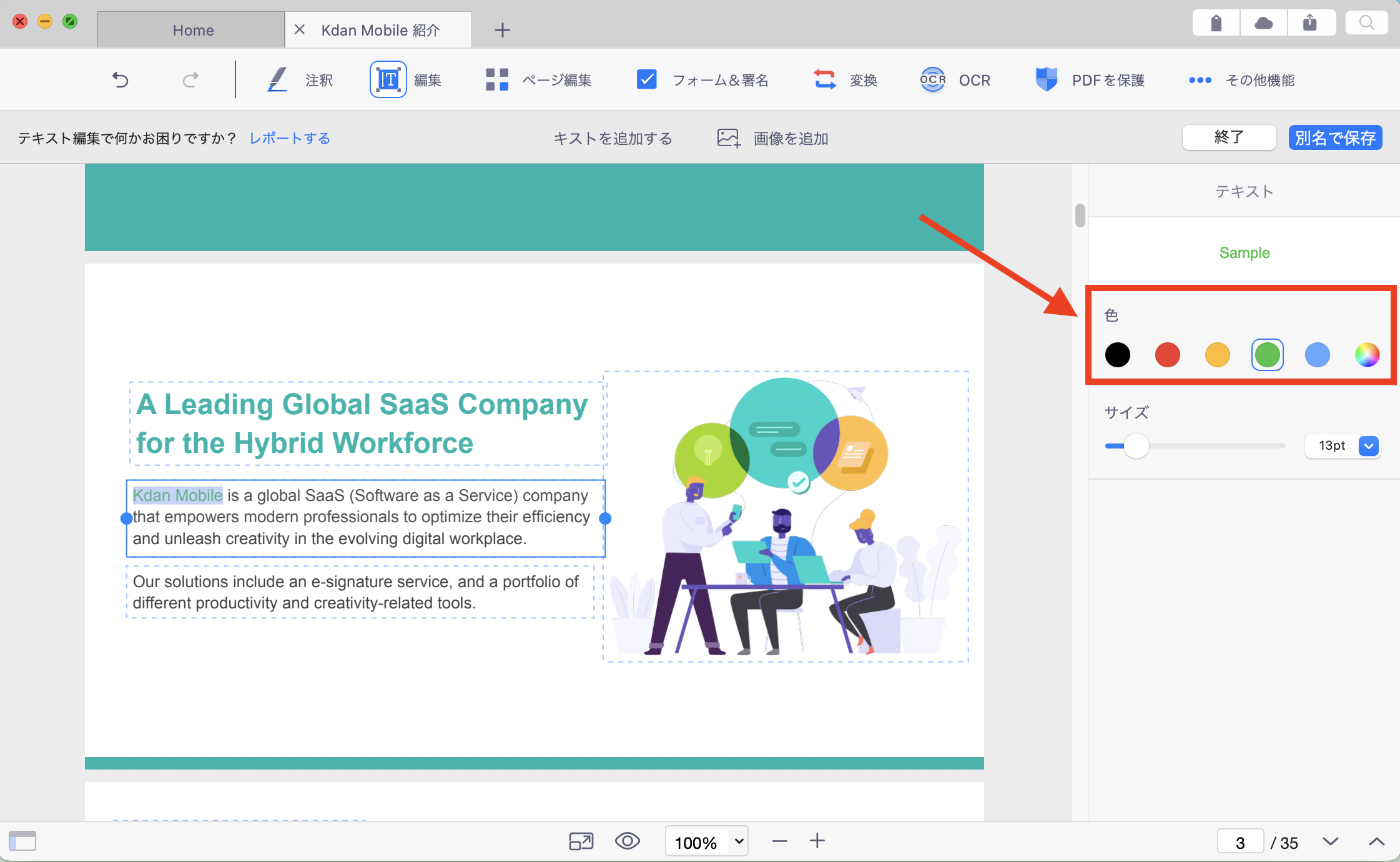Click the テキスト panel header
Viewport: 1400px width, 862px height.
pyautogui.click(x=1244, y=191)
